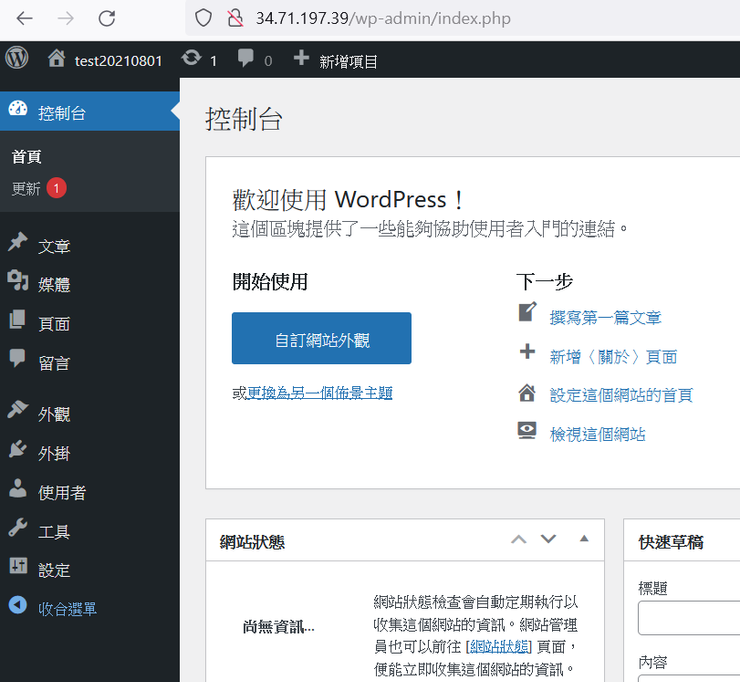Open the updates icon in admin bar
The image size is (740, 682).
click(x=191, y=58)
